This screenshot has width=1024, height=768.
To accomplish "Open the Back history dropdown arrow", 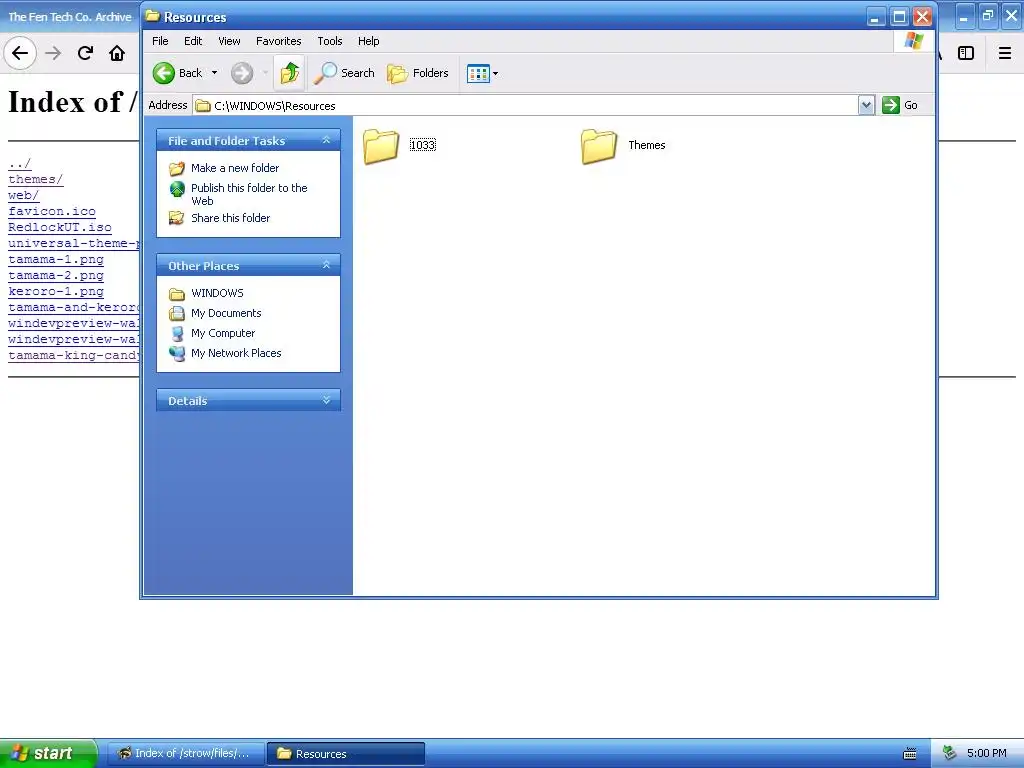I will click(x=214, y=73).
